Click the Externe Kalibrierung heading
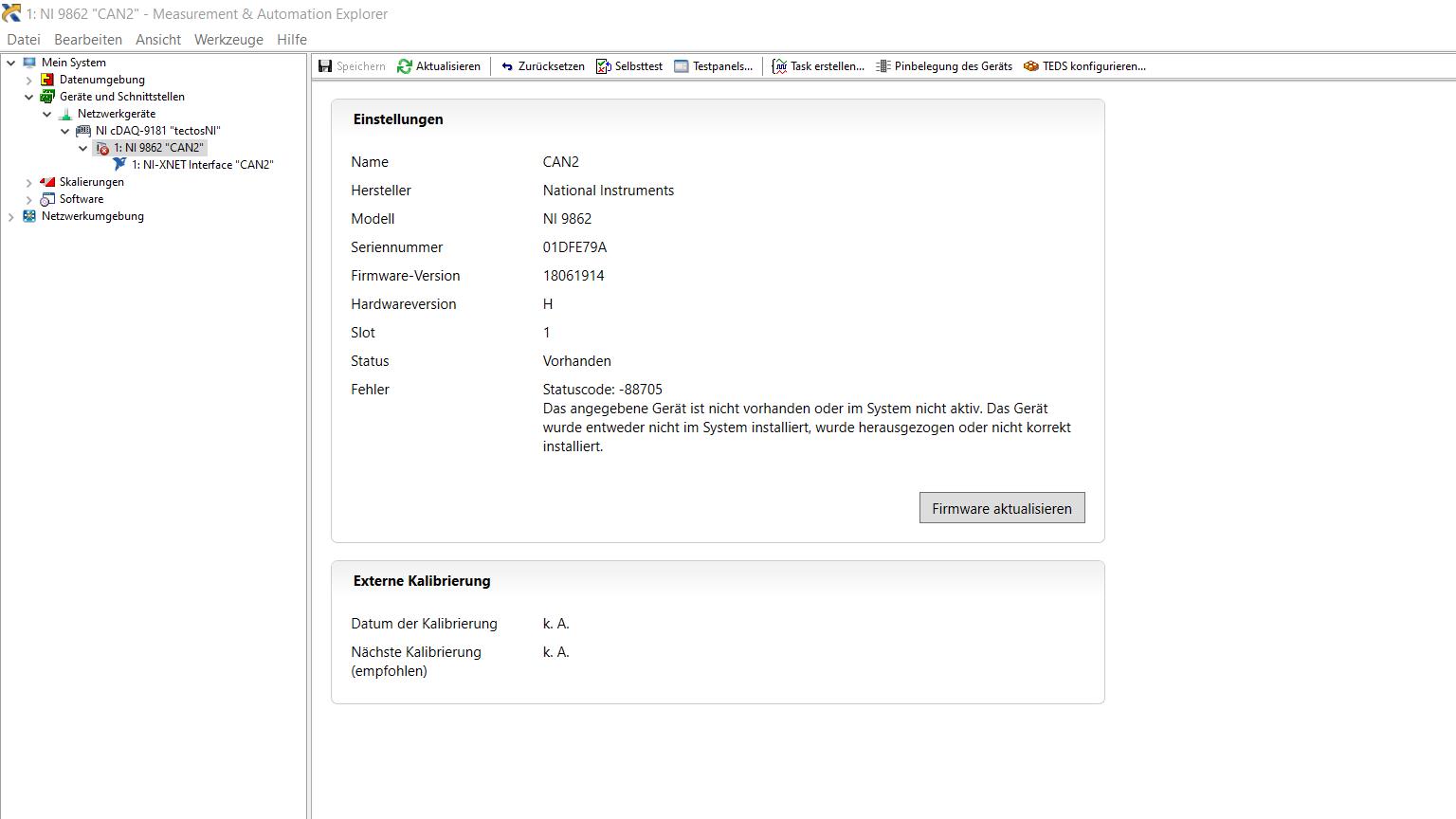This screenshot has height=819, width=1456. tap(422, 581)
